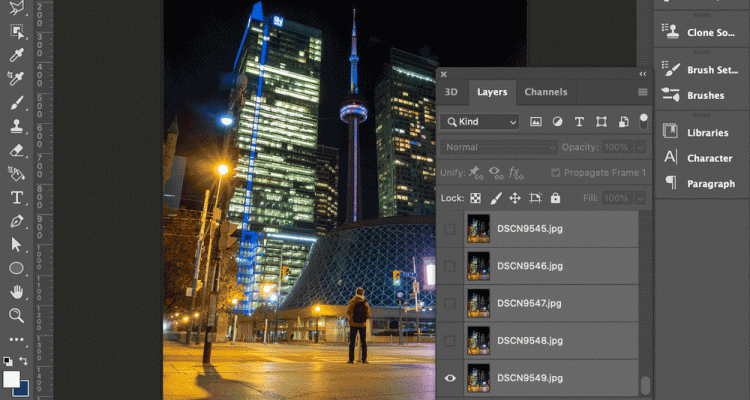Select the layer named DSCN9547.jpg
The image size is (750, 400).
[529, 303]
